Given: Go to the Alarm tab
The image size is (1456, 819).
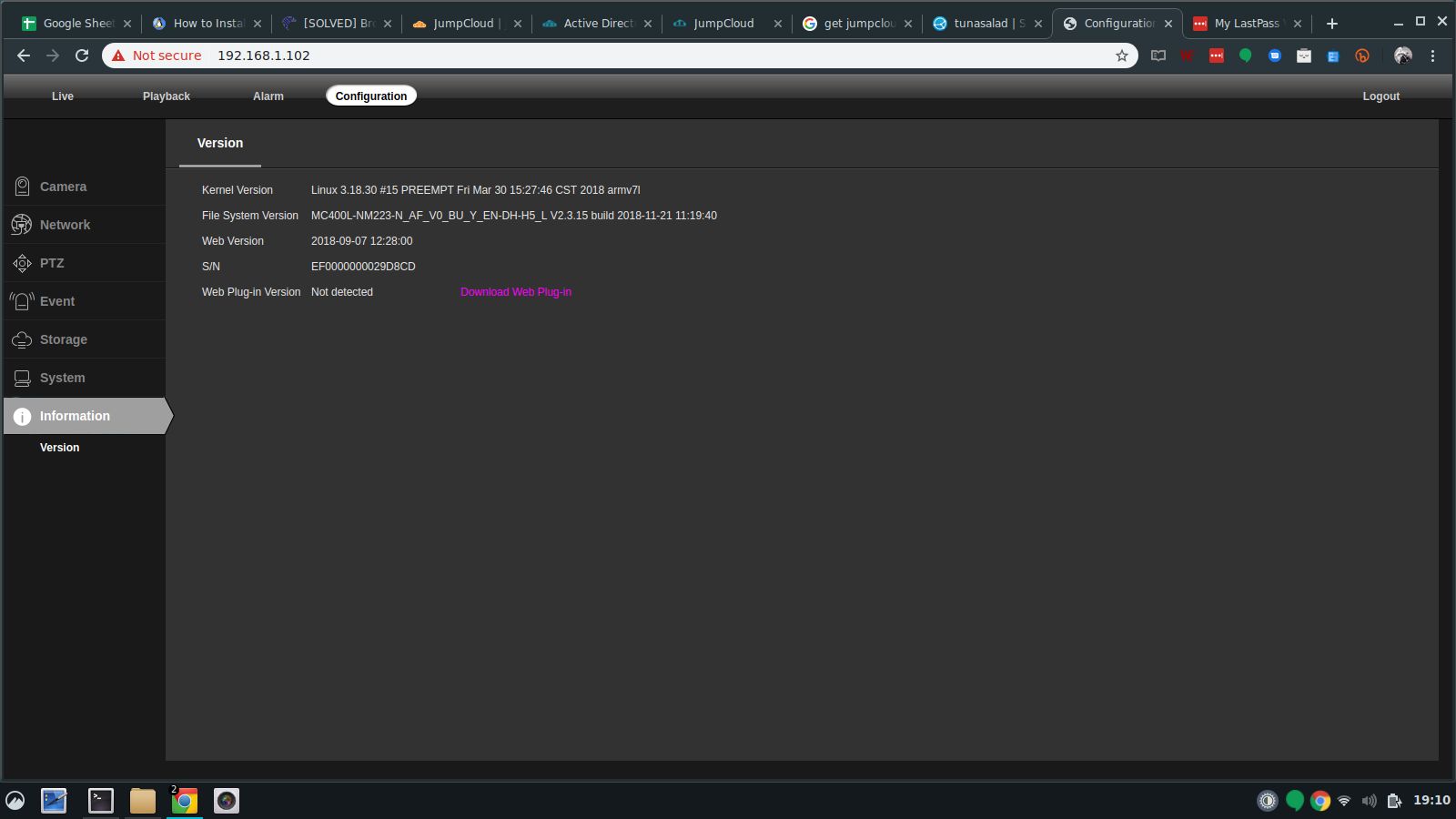Looking at the screenshot, I should (268, 96).
